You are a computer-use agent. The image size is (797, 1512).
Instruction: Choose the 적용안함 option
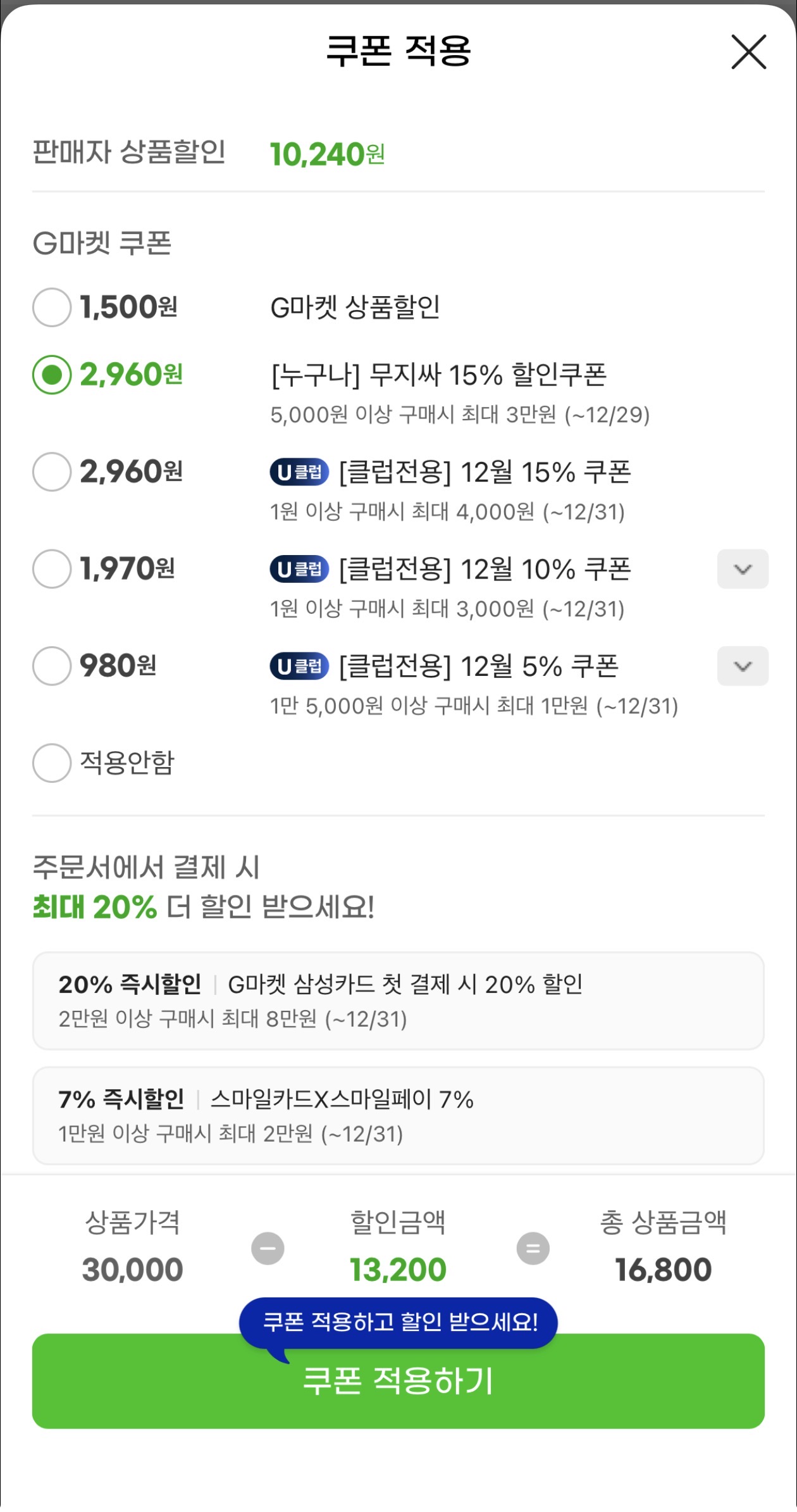point(52,764)
